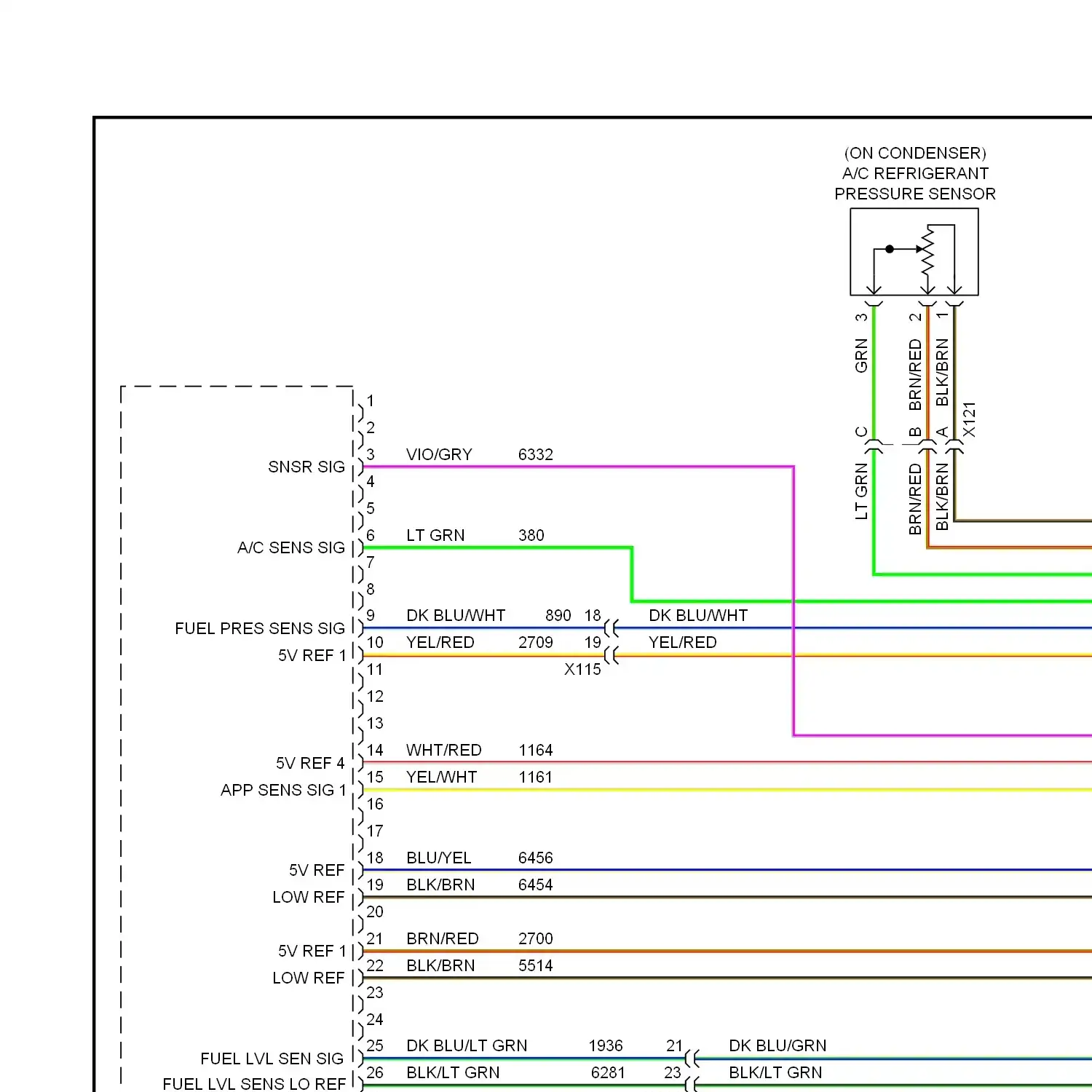The height and width of the screenshot is (1092, 1092).
Task: Click the "SNSR SIG" pin label
Action: click(x=306, y=467)
